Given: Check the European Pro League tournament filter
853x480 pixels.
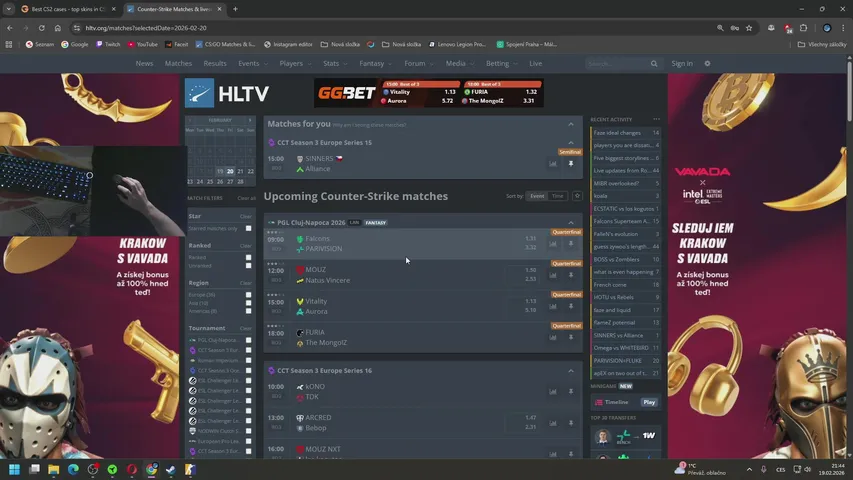Looking at the screenshot, I should click(x=249, y=441).
